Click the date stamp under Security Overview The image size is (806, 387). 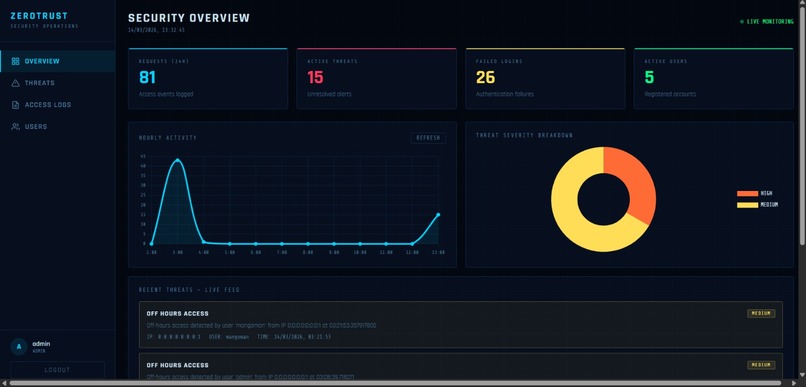point(156,30)
